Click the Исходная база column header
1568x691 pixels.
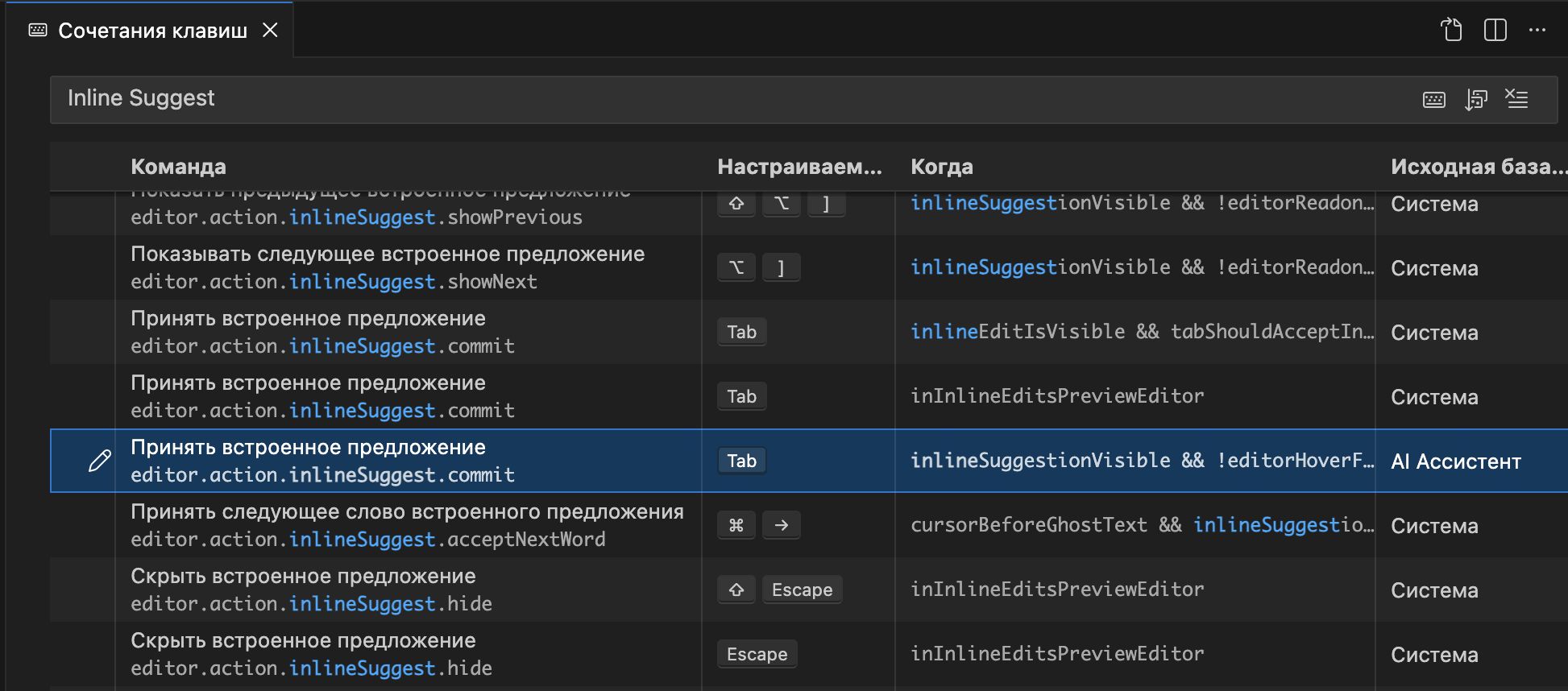coord(1478,167)
